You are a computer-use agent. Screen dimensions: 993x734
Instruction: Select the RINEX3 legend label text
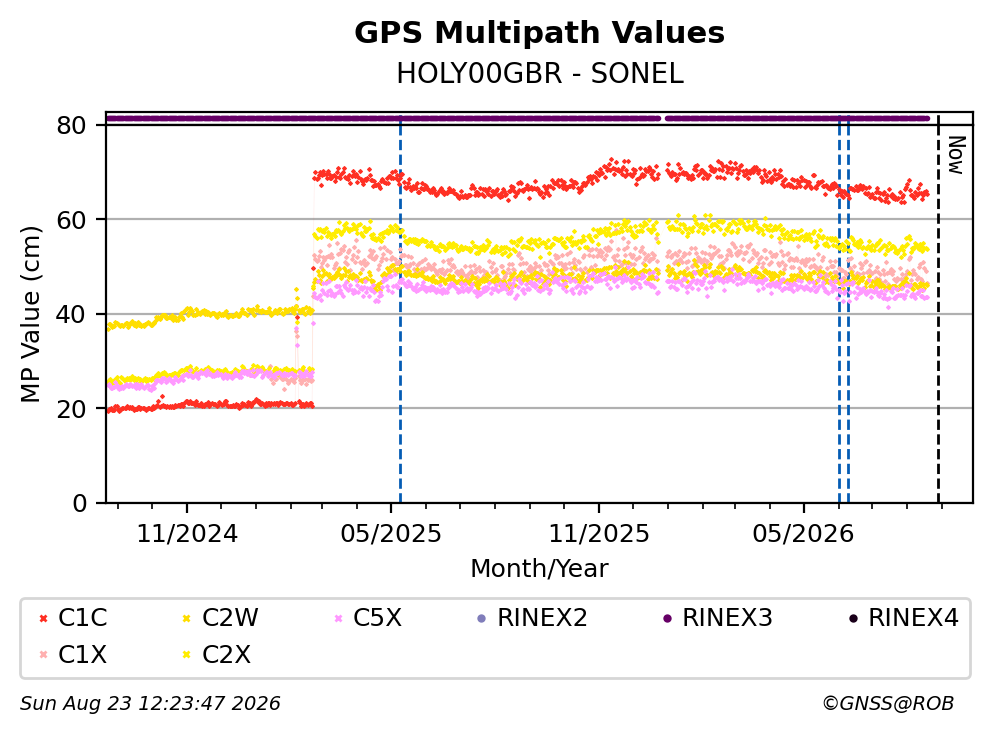coord(727,618)
